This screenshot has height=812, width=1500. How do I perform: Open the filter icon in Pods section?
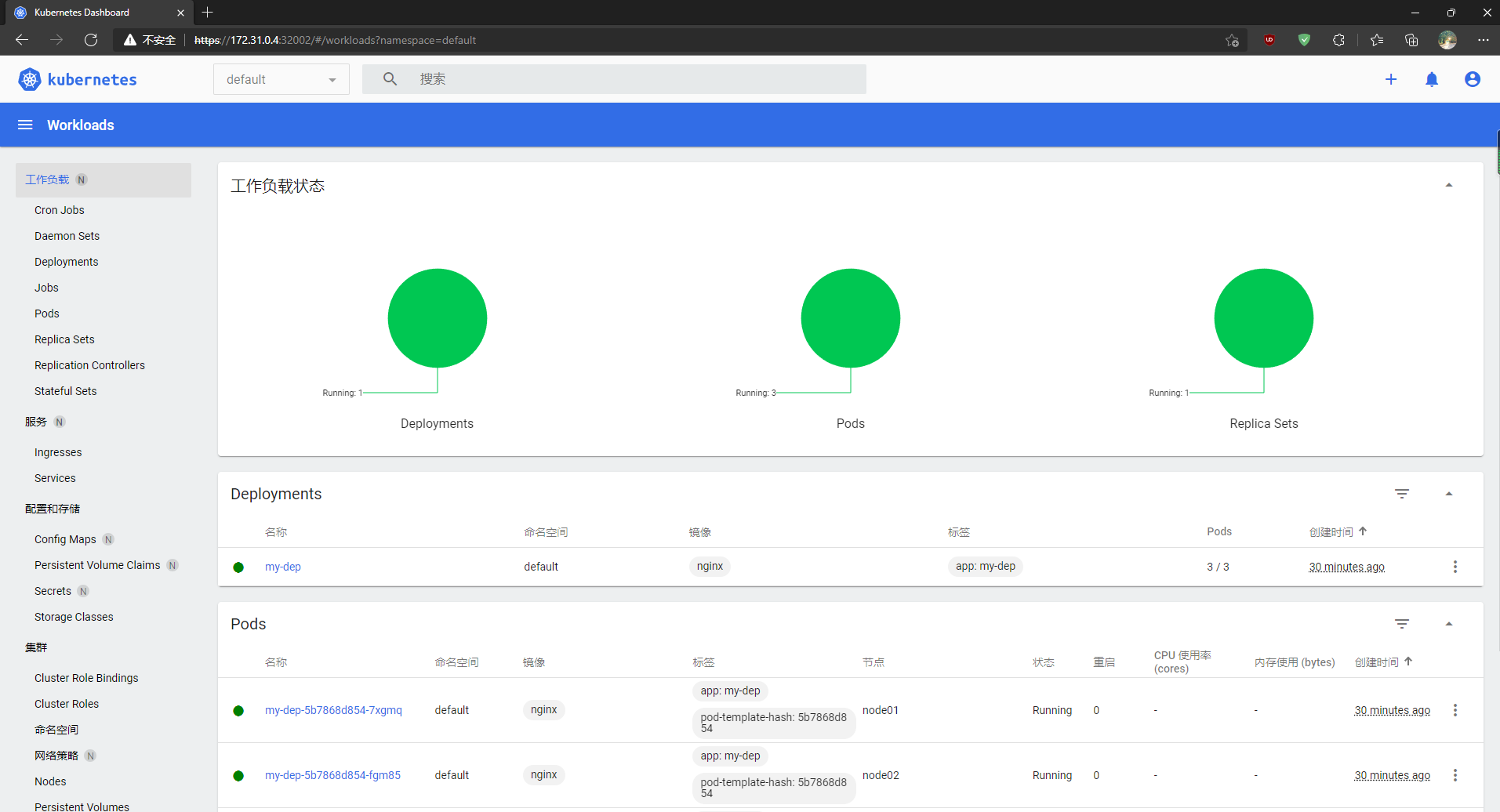(1403, 624)
